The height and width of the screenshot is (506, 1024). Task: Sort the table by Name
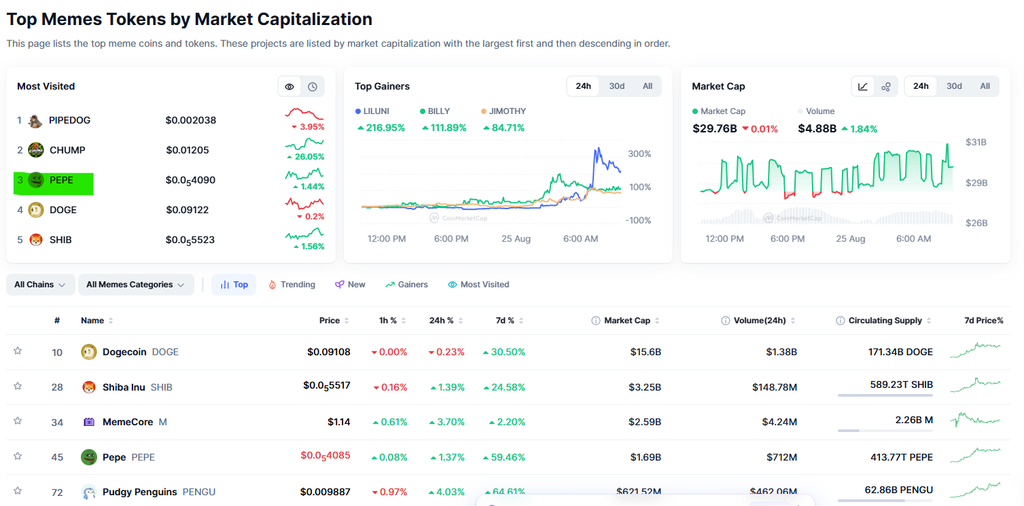97,321
